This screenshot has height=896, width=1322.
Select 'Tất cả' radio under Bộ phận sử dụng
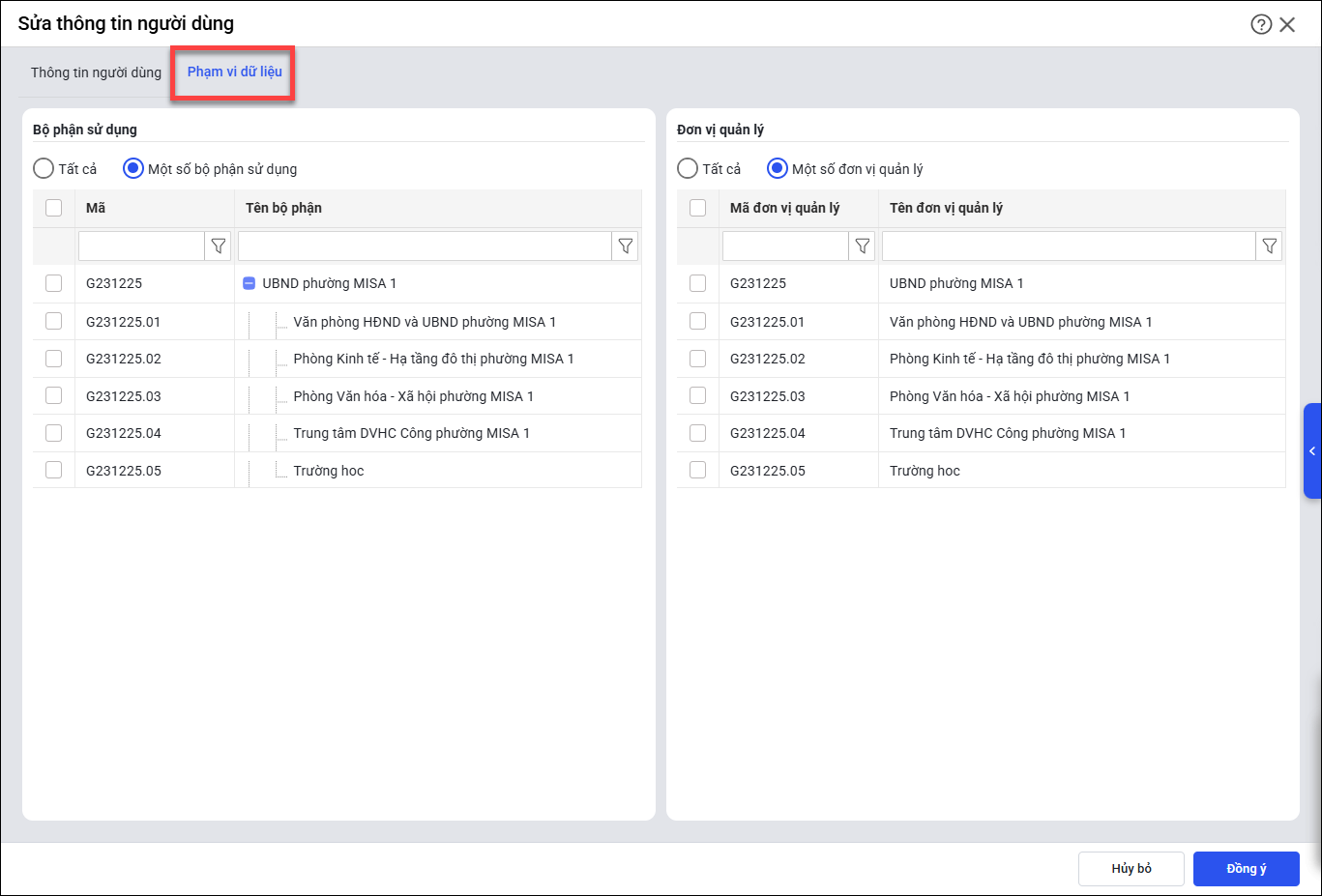[44, 169]
